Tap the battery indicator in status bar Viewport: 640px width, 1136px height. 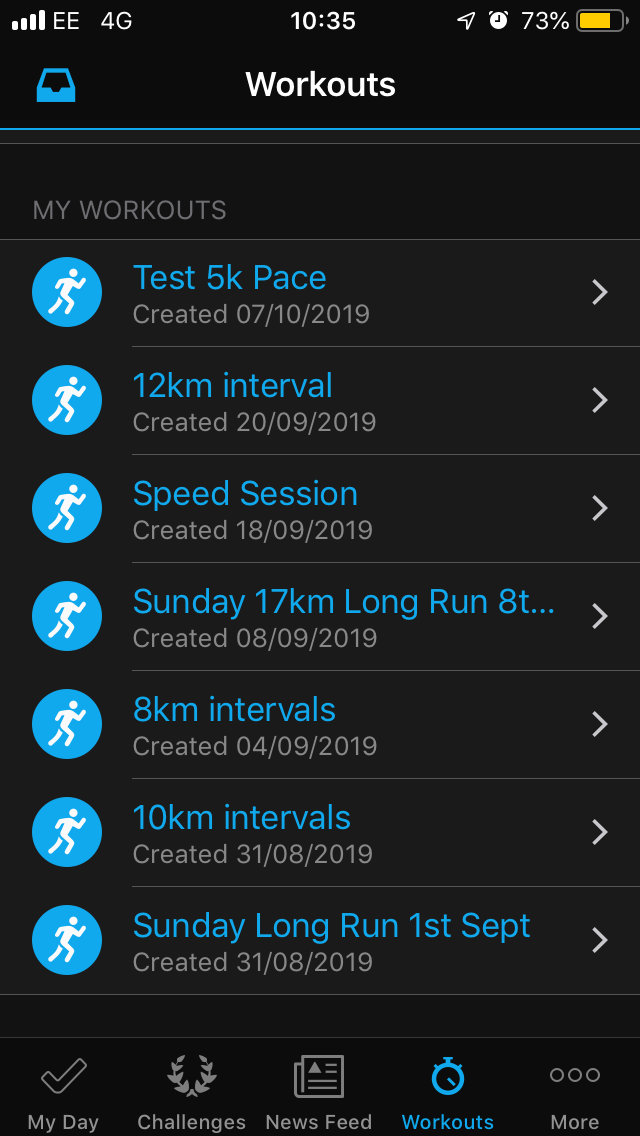click(600, 20)
